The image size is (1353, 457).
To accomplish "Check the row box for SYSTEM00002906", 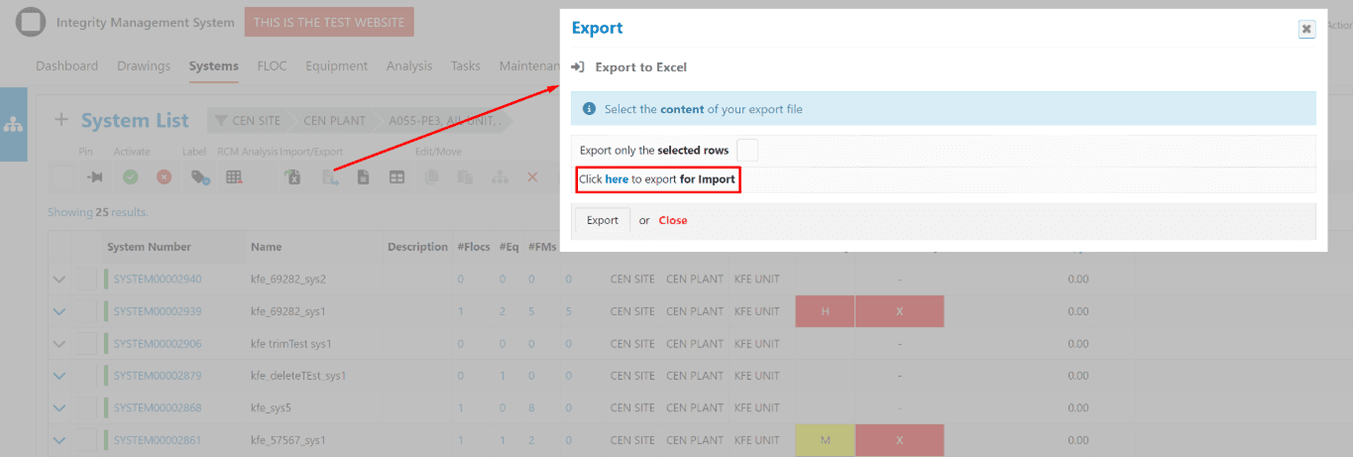I will tap(88, 343).
